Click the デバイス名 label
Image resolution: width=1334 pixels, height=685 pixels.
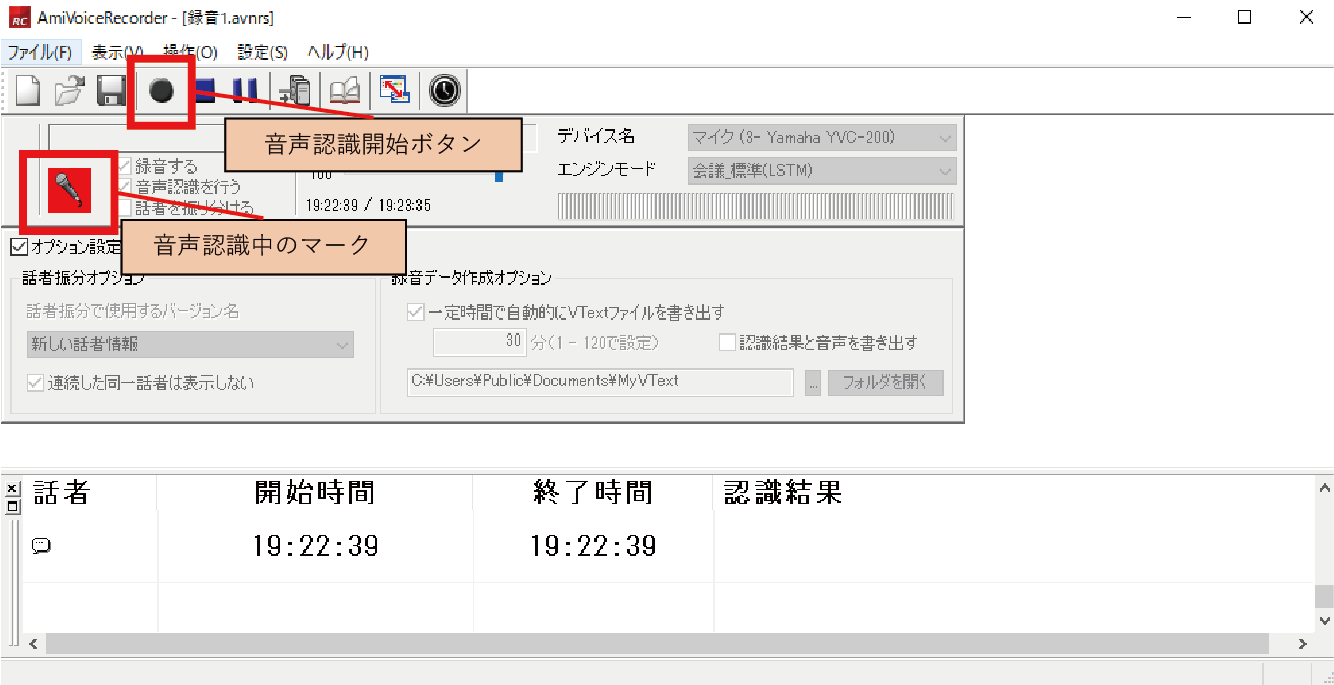tap(596, 137)
